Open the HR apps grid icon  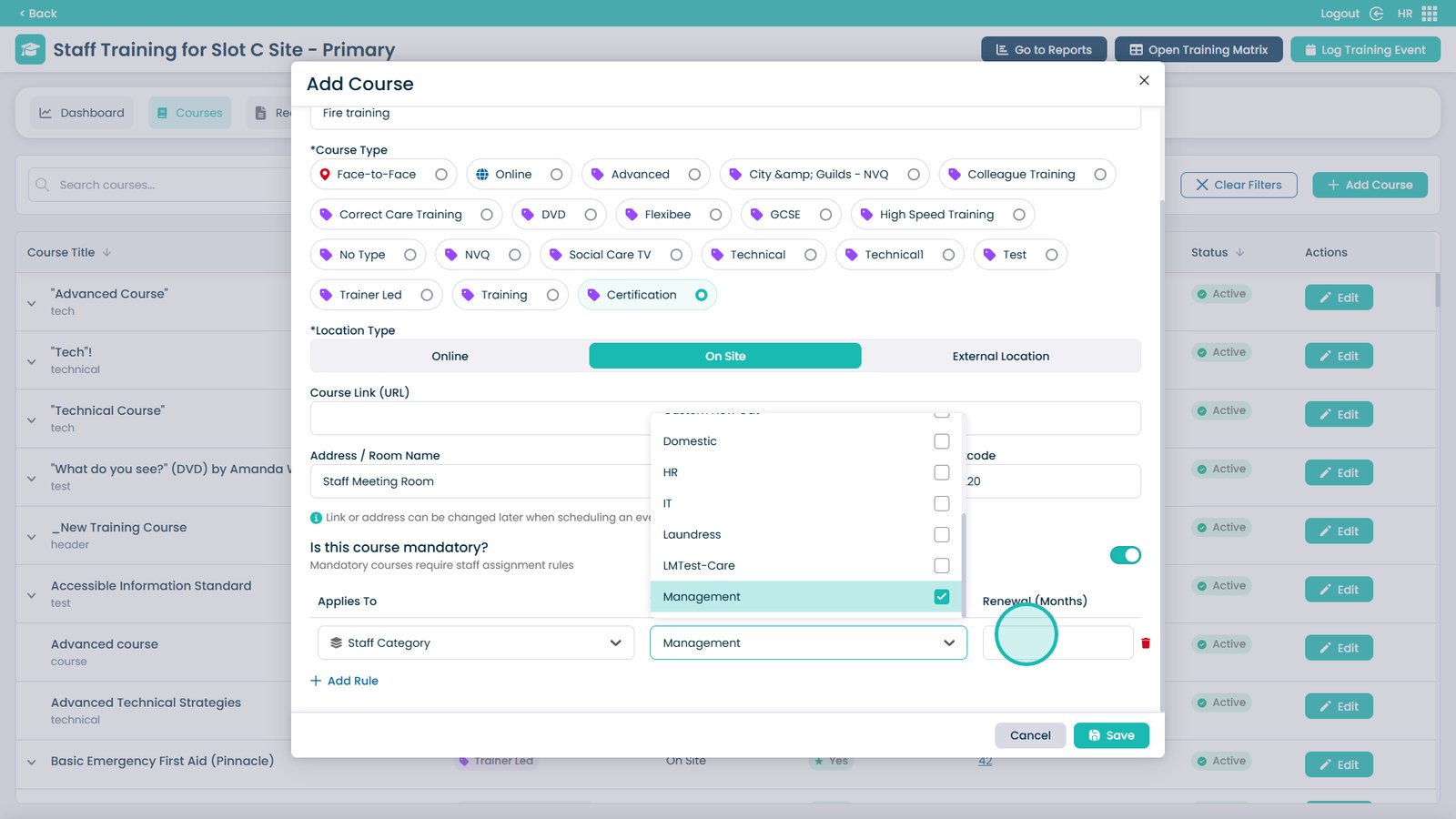pos(1430,14)
